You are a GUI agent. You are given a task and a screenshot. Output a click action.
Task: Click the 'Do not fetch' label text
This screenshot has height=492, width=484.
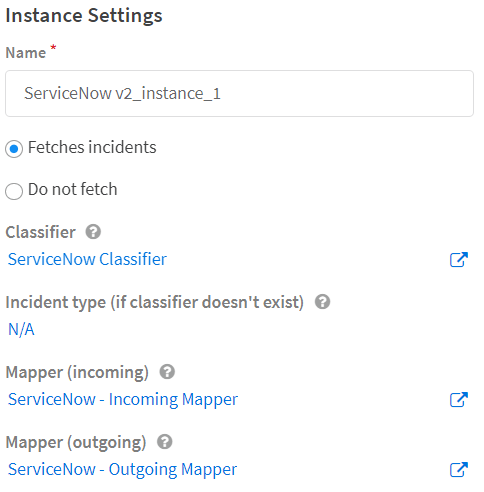pos(73,189)
